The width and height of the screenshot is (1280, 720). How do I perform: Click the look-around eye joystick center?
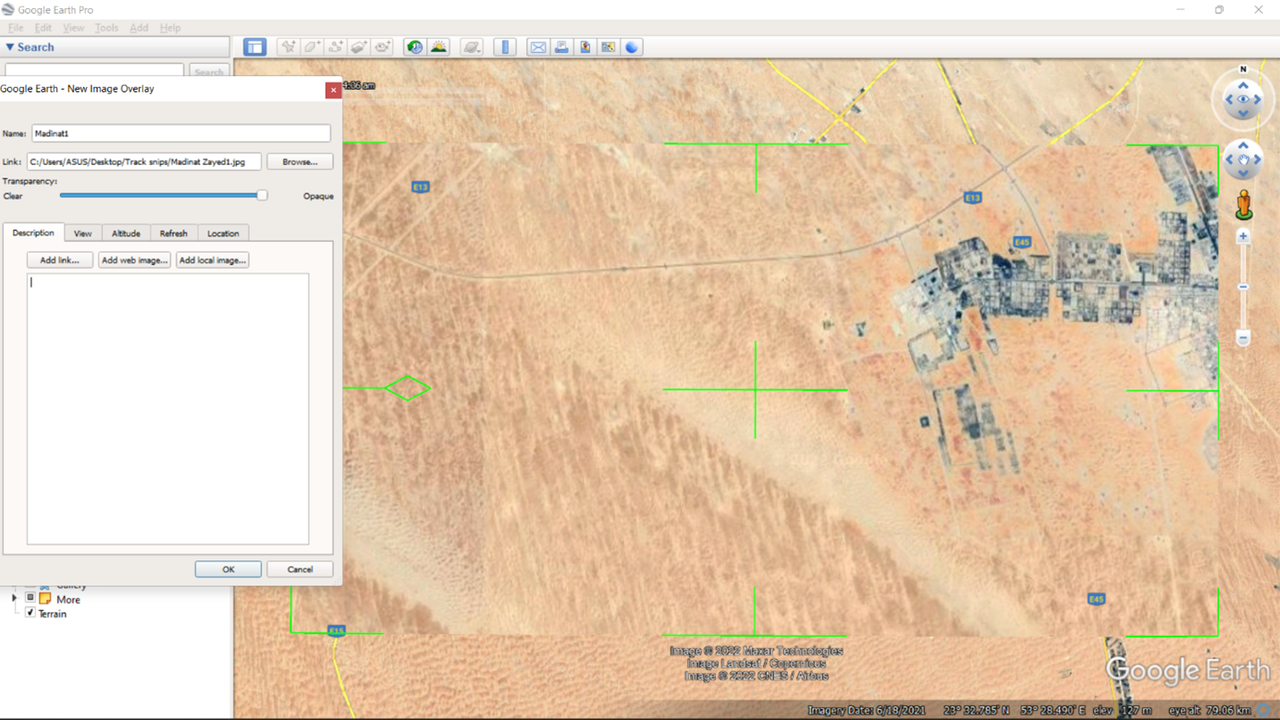click(x=1243, y=99)
